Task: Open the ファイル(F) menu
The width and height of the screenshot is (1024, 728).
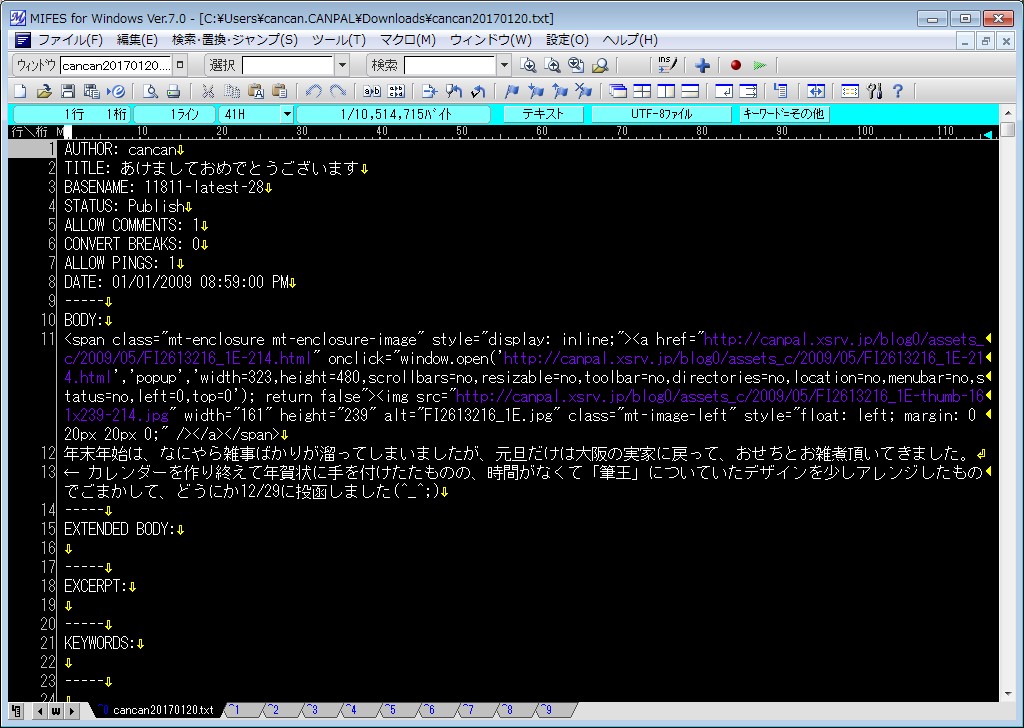Action: point(71,40)
